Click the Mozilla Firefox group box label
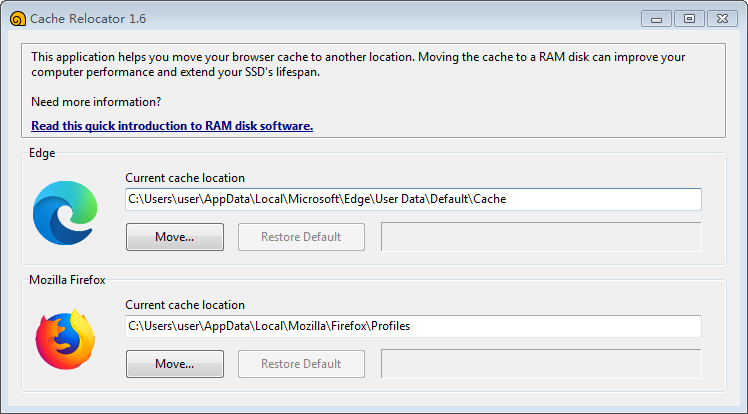The image size is (748, 414). pyautogui.click(x=67, y=280)
